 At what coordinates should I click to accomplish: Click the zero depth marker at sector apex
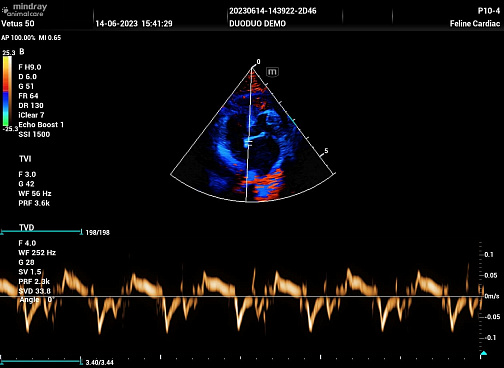(x=258, y=62)
